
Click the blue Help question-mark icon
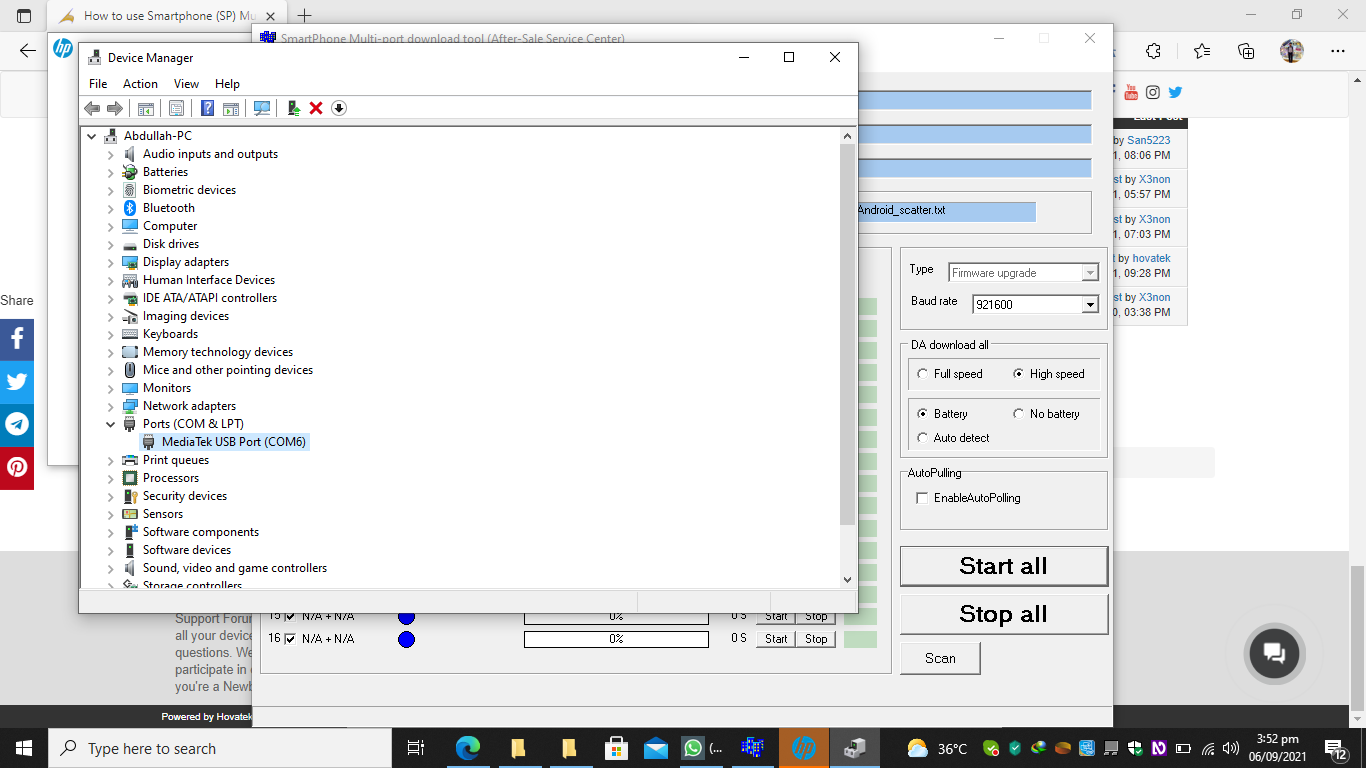[207, 108]
